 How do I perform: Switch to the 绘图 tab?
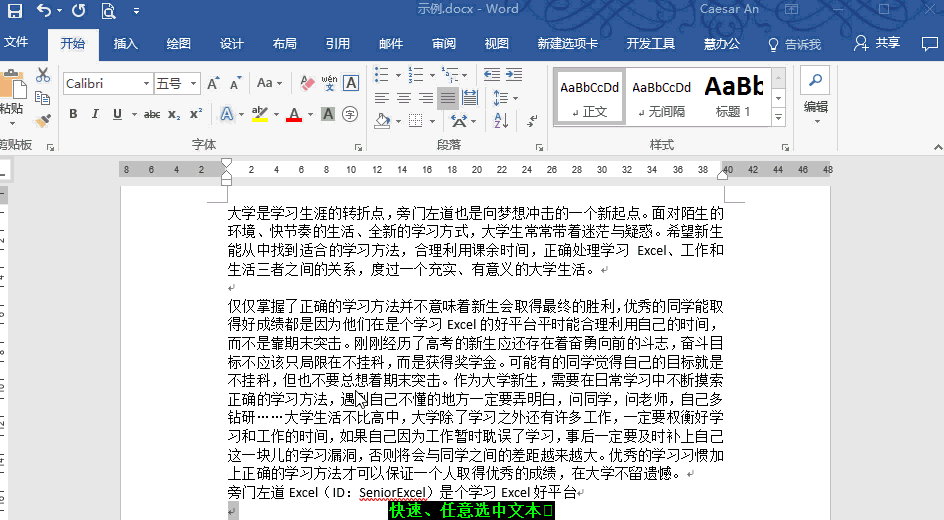tap(179, 43)
